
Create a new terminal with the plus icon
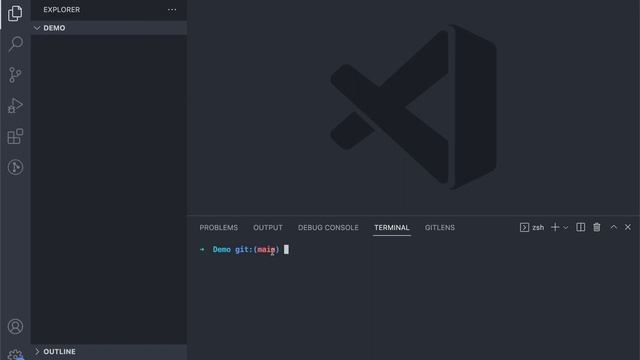[555, 227]
